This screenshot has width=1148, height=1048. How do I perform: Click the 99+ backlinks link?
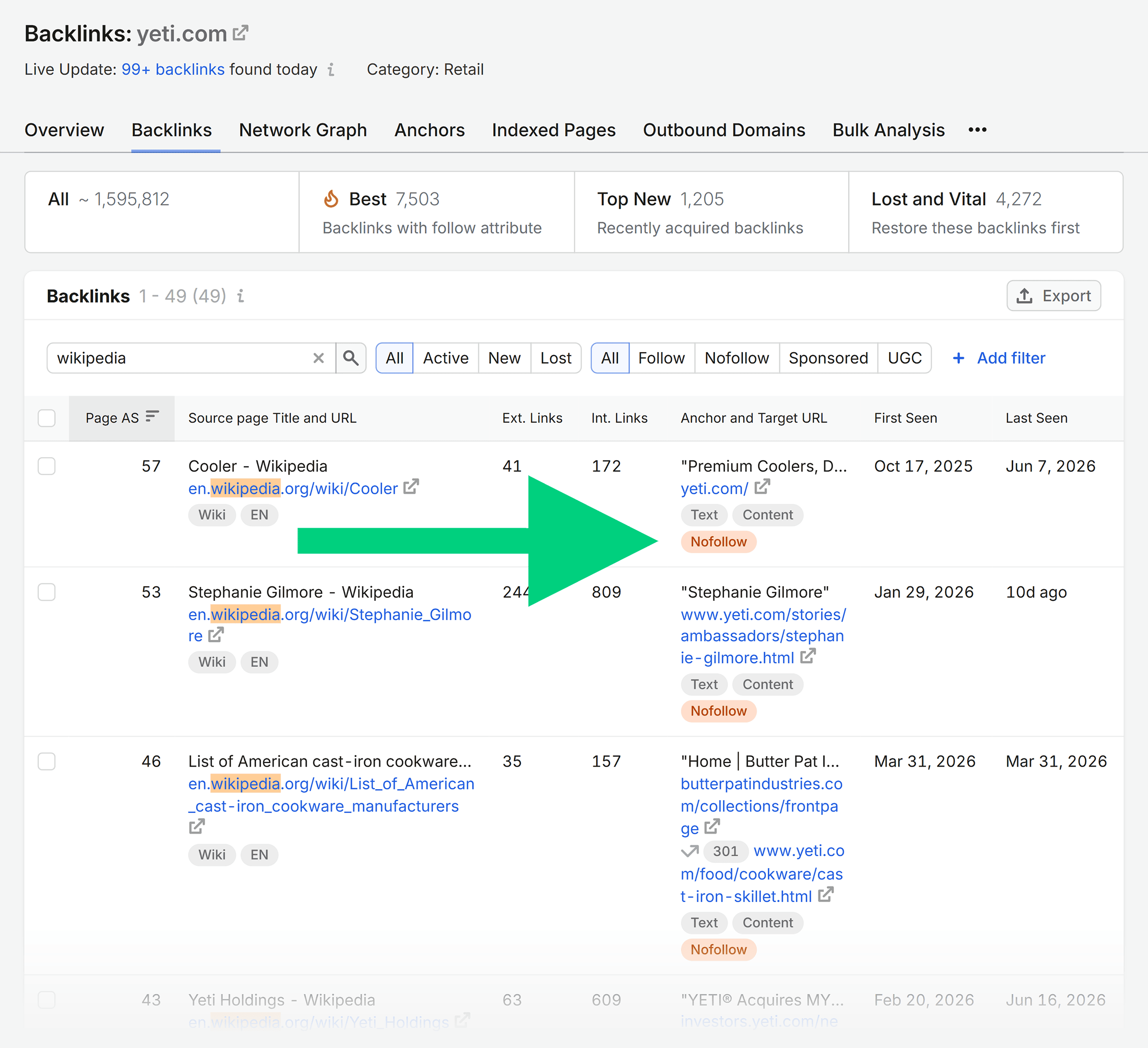[173, 69]
